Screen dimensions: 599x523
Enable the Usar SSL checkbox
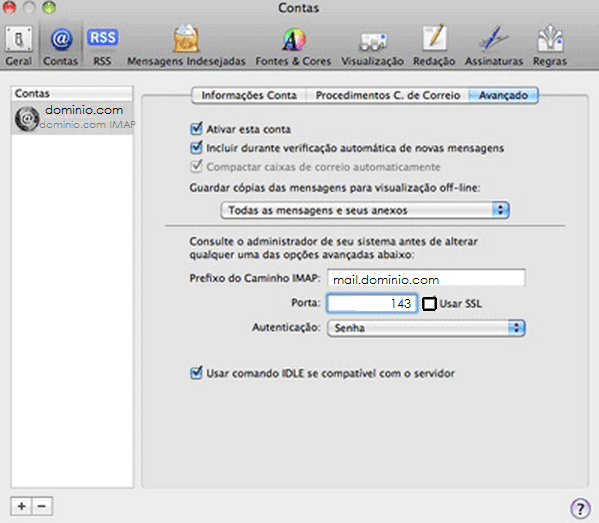tap(429, 304)
